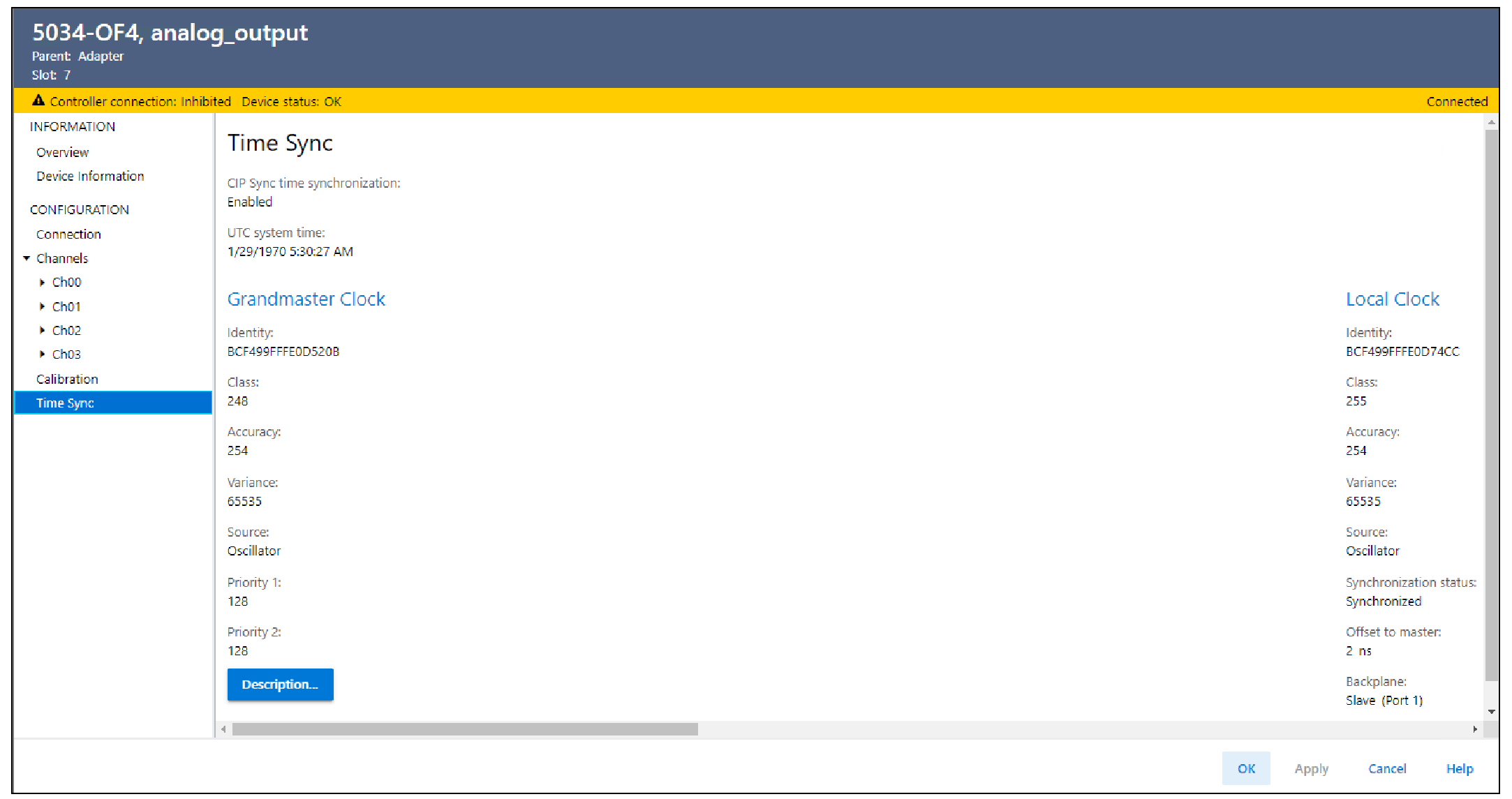Expand the Ch01 channel node

pos(42,306)
